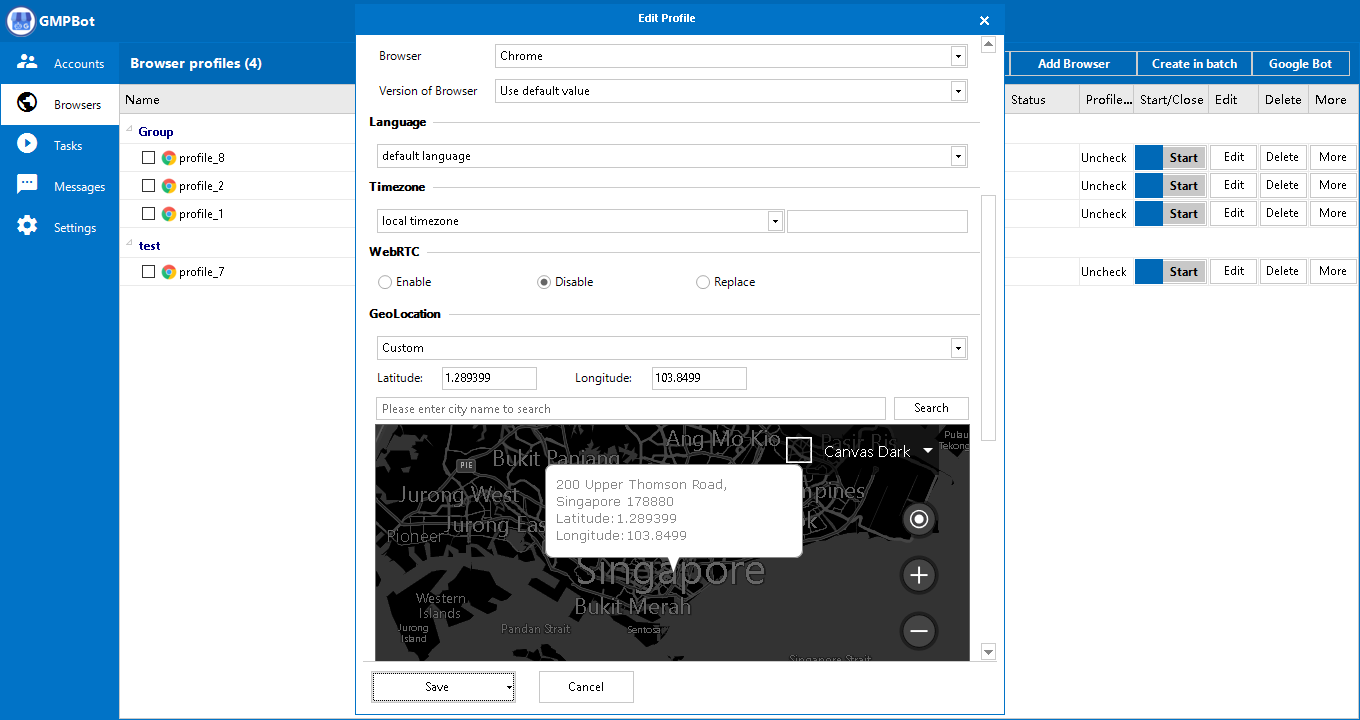Open the local timezone dropdown

775,221
